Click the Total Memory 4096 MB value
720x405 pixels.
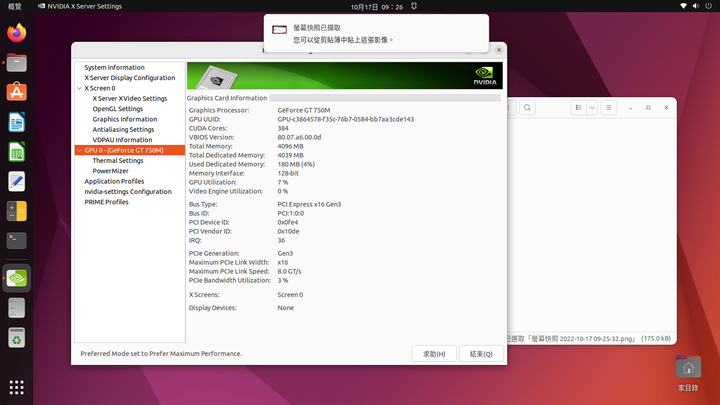(290, 146)
